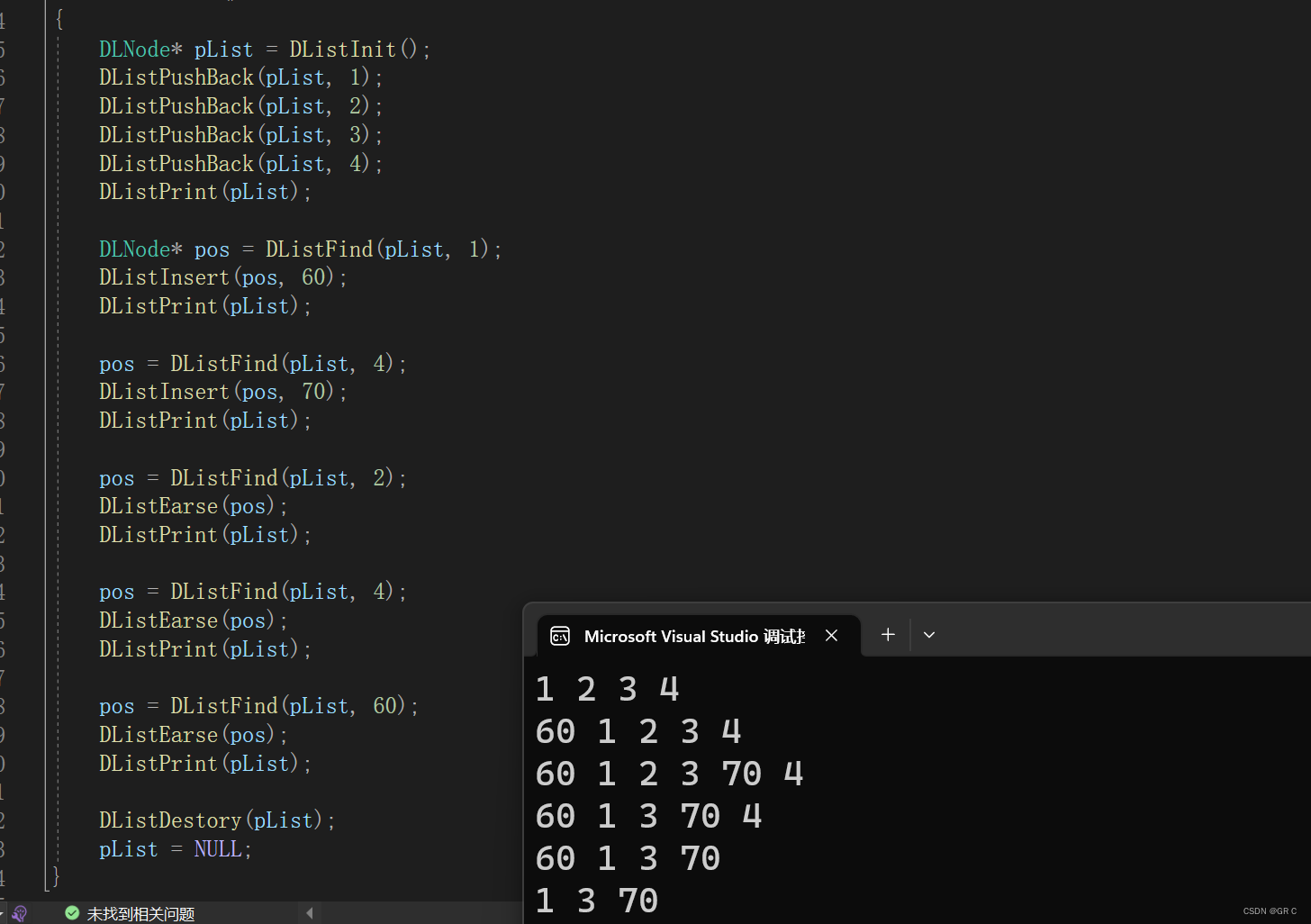Screen dimensions: 1311x924
Task: Click the line 'DListInsert(pos, 60);'
Action: [x=223, y=278]
